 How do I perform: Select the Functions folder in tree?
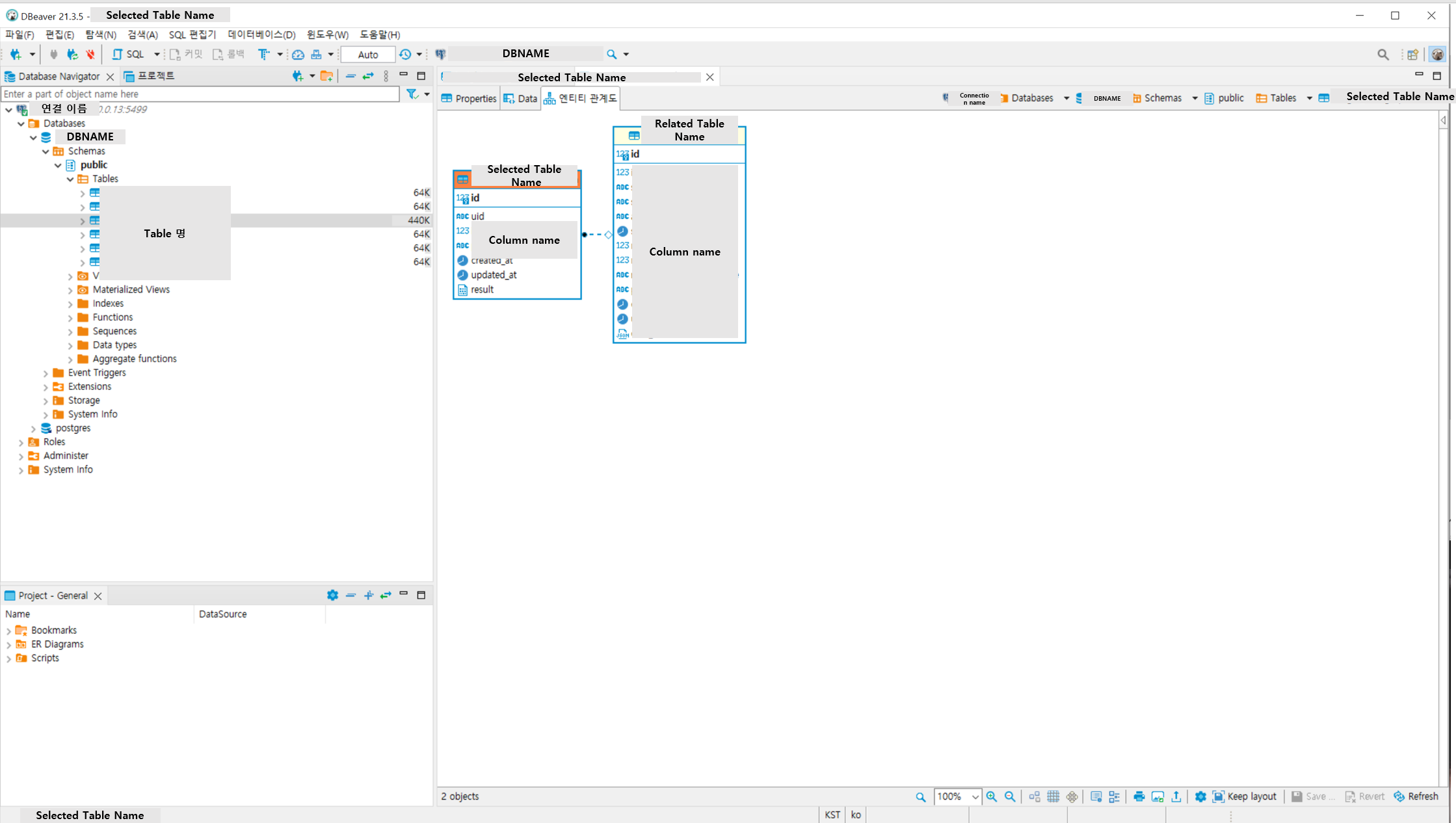pyautogui.click(x=113, y=317)
